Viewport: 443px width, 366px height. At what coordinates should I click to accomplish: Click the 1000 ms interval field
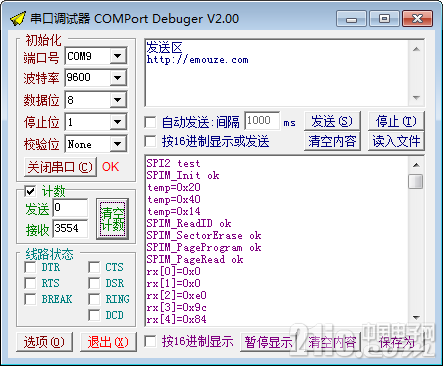pos(262,121)
